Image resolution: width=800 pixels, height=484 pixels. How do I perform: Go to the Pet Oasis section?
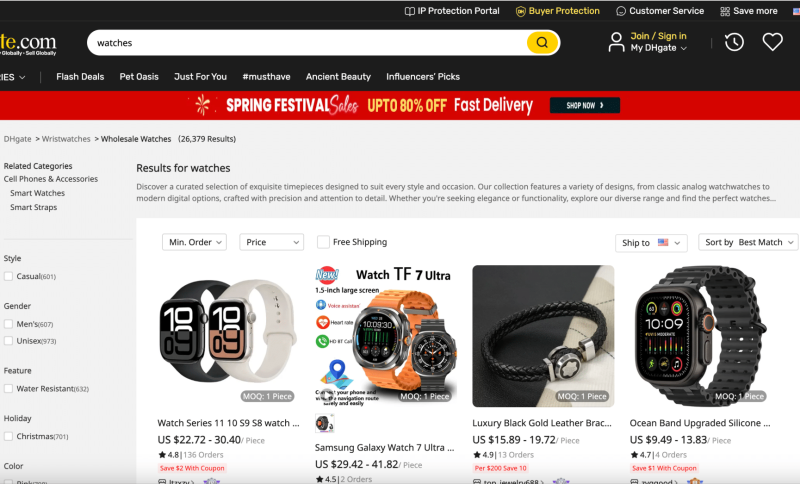pyautogui.click(x=139, y=77)
